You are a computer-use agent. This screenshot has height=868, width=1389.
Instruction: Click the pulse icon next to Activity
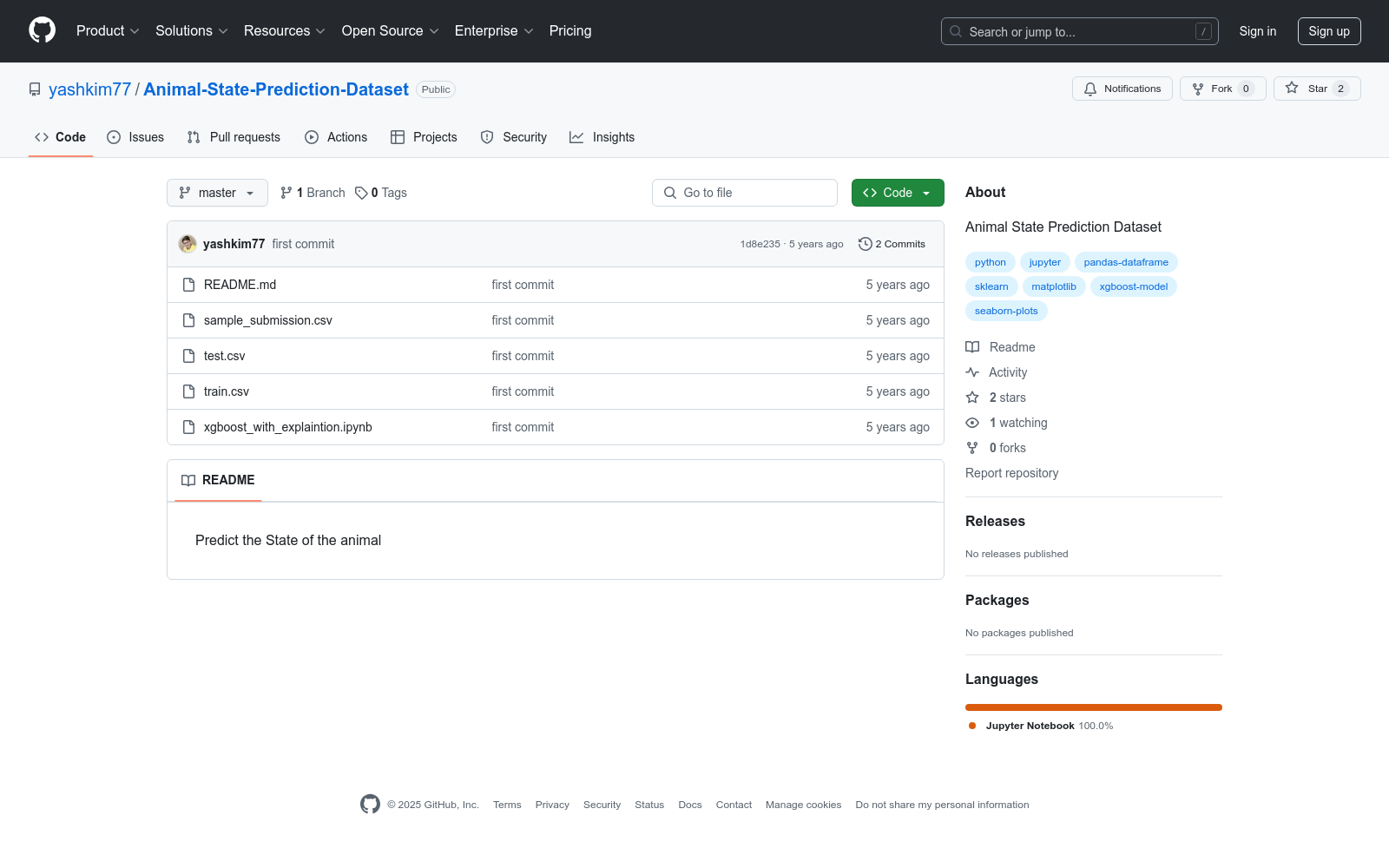(x=972, y=372)
